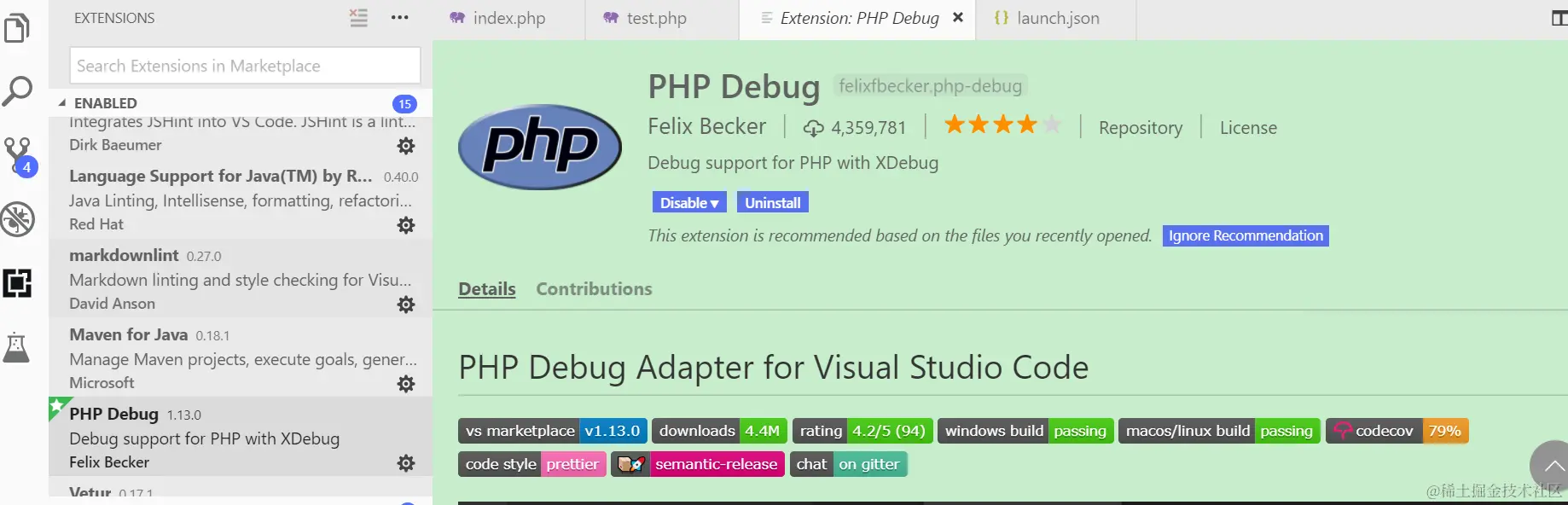Open the Search view in activity bar
Screen dimensions: 1568x505
17,90
